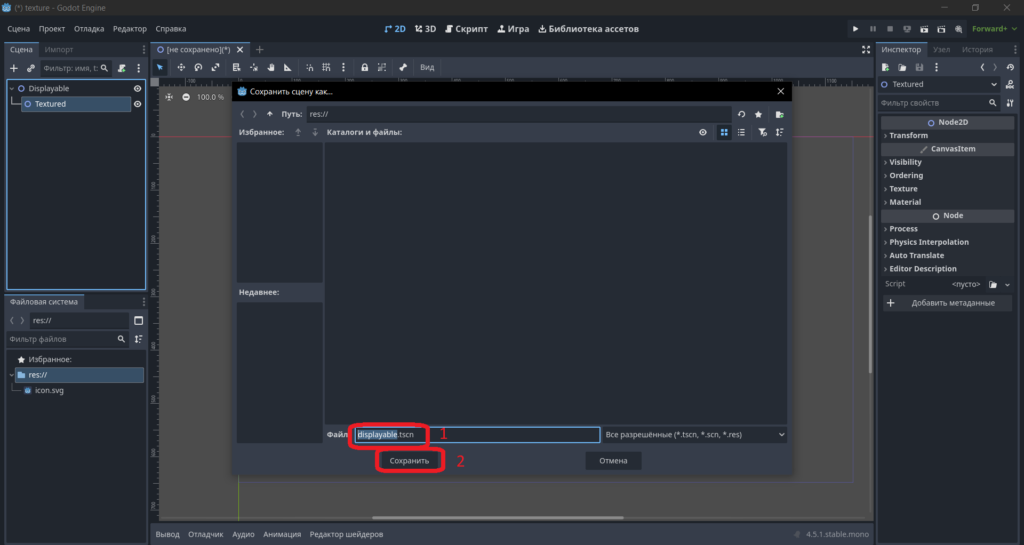Refresh the file dialog listing

point(741,114)
